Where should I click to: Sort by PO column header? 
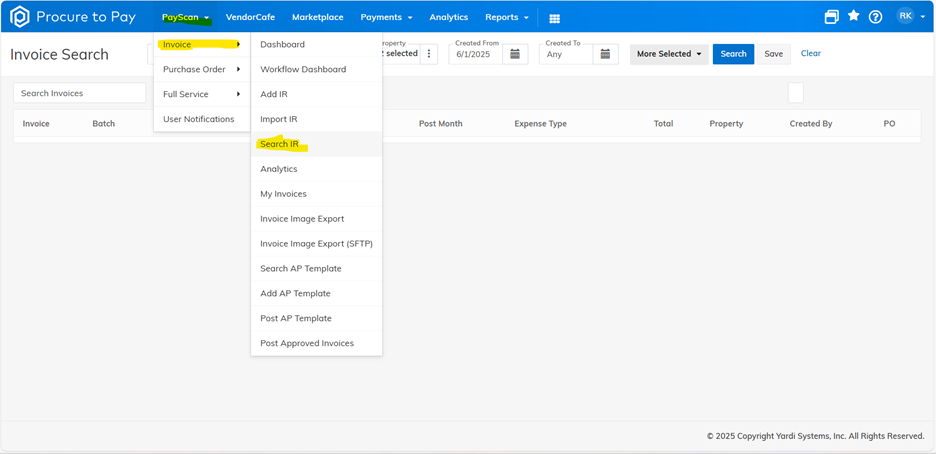click(x=889, y=123)
